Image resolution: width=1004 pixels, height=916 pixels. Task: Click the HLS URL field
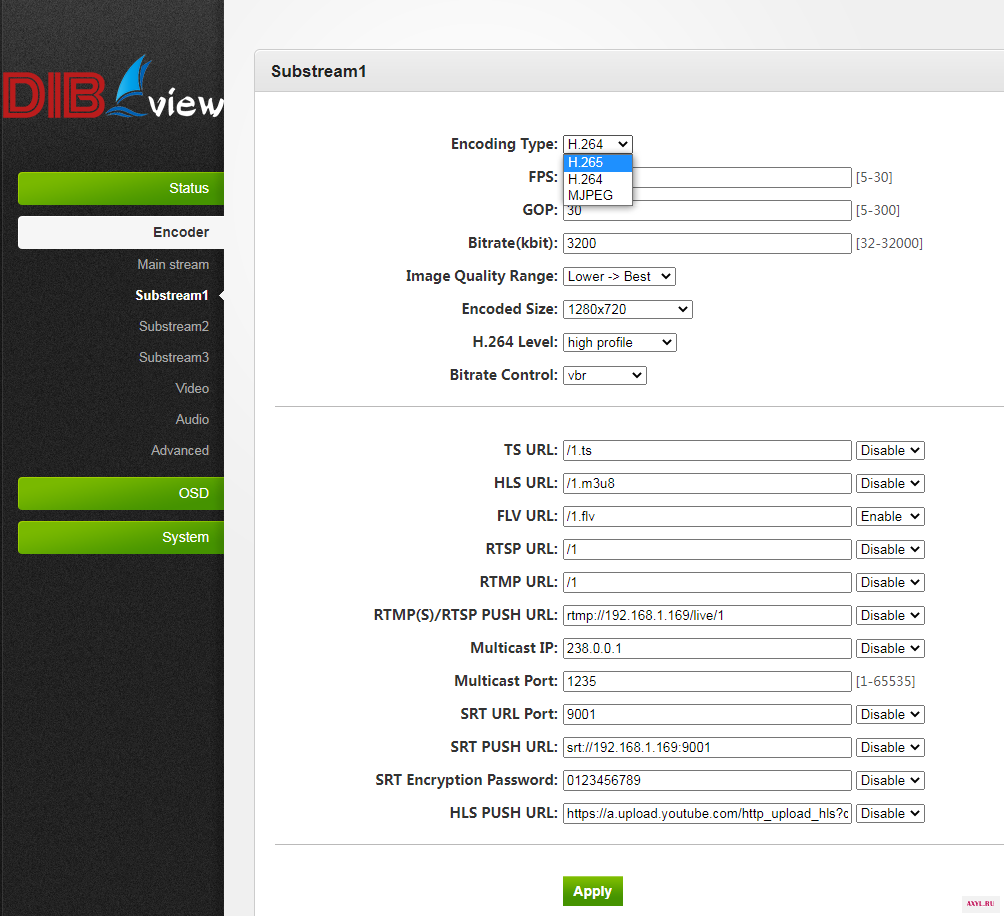707,483
